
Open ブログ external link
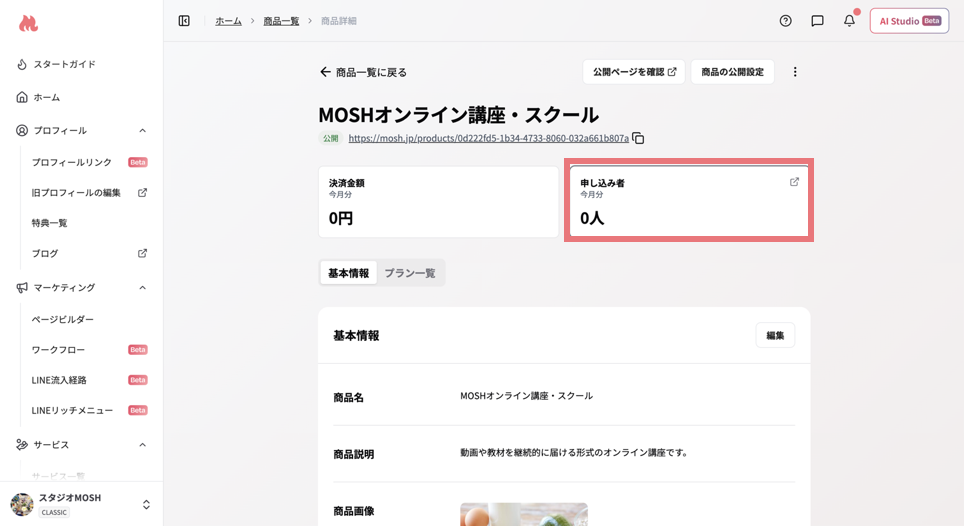point(89,253)
